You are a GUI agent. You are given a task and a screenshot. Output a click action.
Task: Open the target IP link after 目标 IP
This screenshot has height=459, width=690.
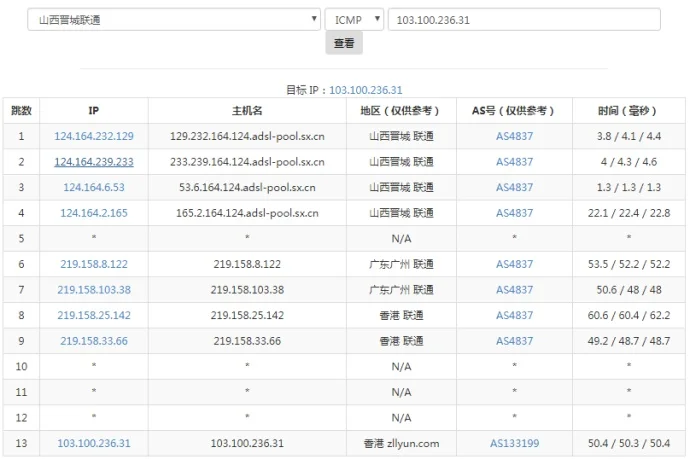pyautogui.click(x=366, y=90)
